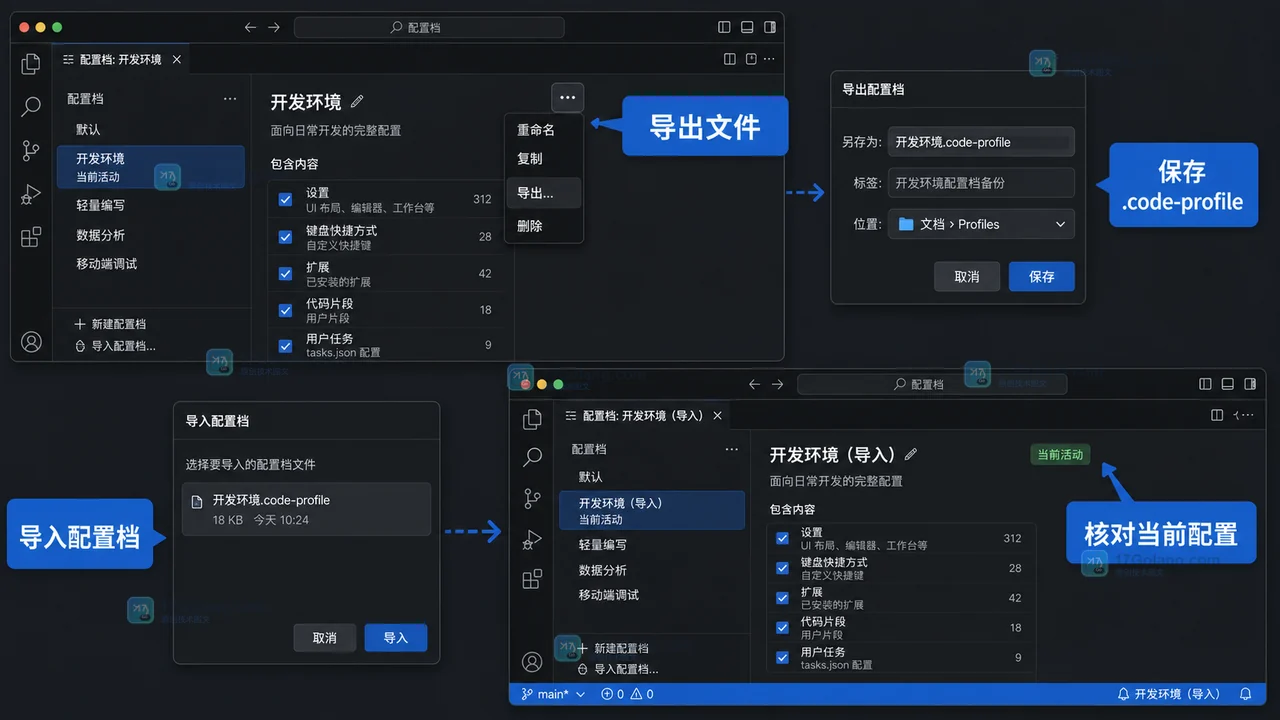The image size is (1280, 720).
Task: Toggle 扩展 checkbox in bottom window
Action: 783,598
